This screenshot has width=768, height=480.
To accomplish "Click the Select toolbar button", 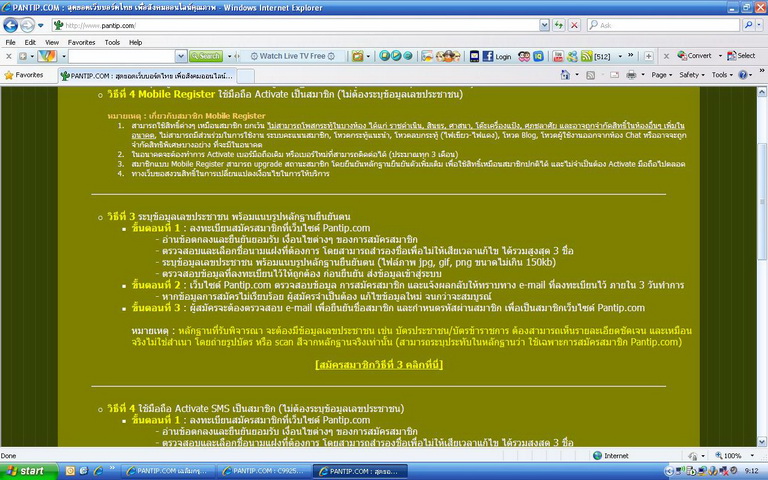I will pyautogui.click(x=741, y=56).
